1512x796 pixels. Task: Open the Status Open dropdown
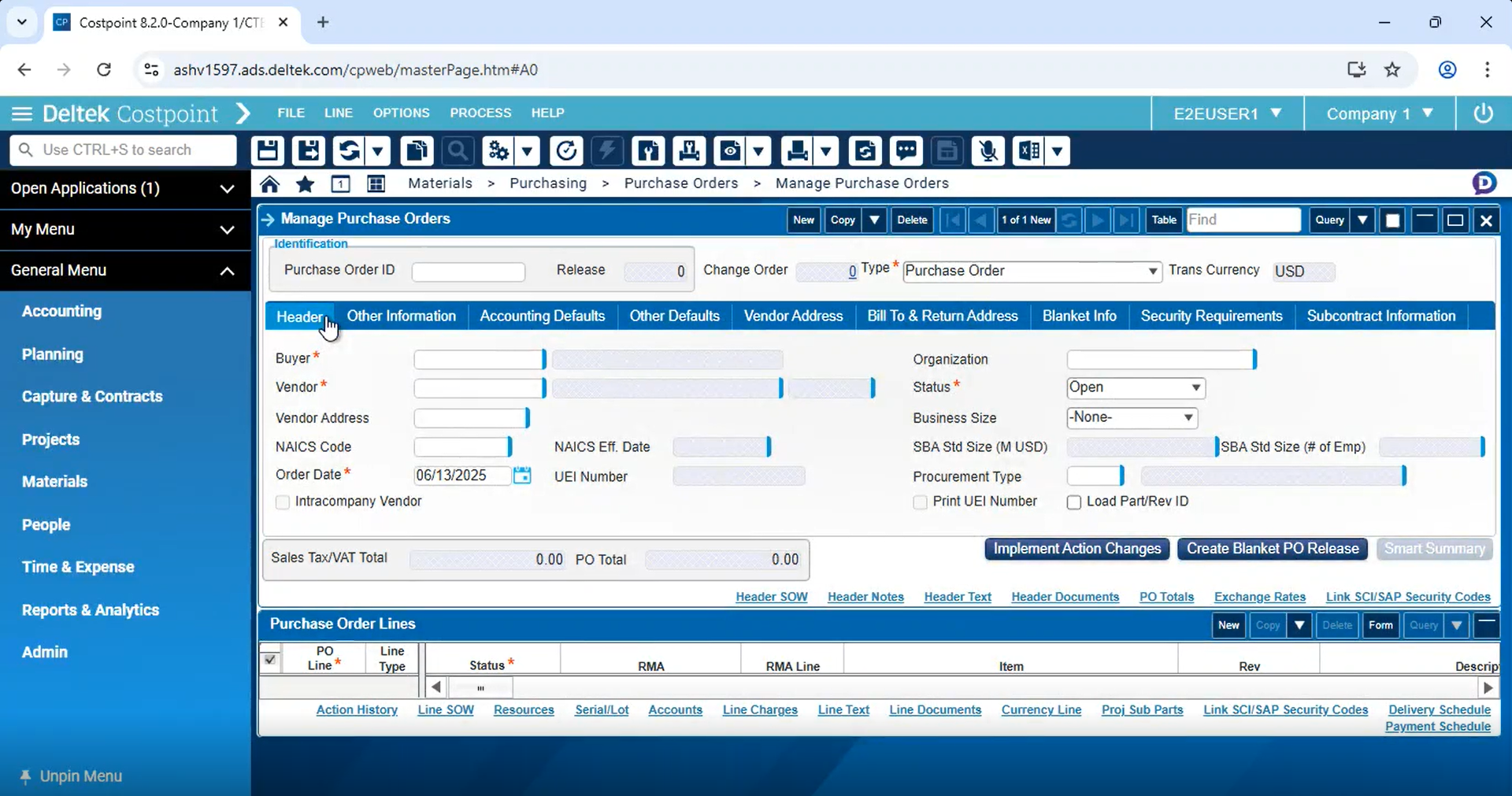point(1195,387)
